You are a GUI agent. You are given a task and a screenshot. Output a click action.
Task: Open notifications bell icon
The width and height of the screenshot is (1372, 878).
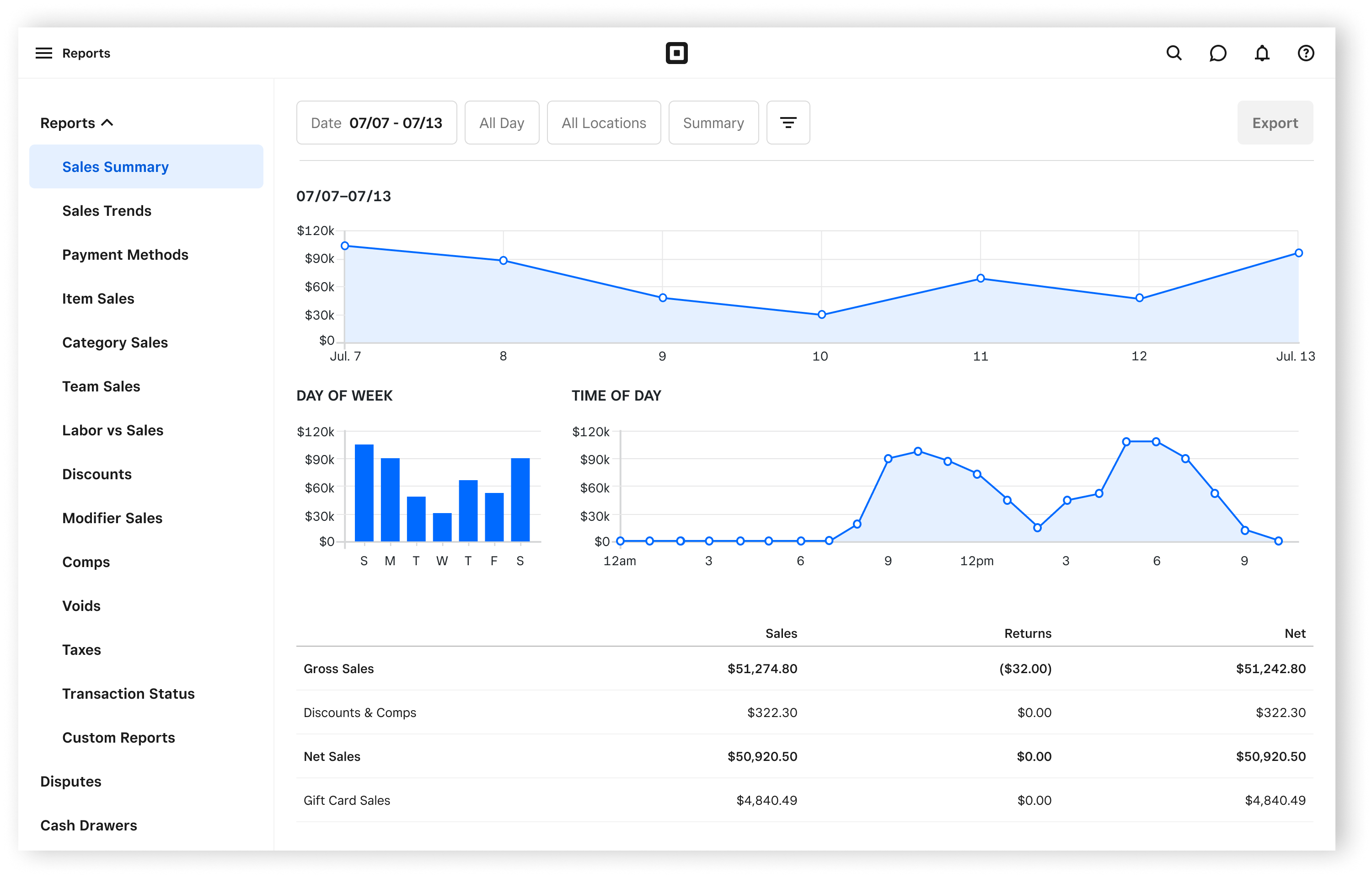point(1262,53)
